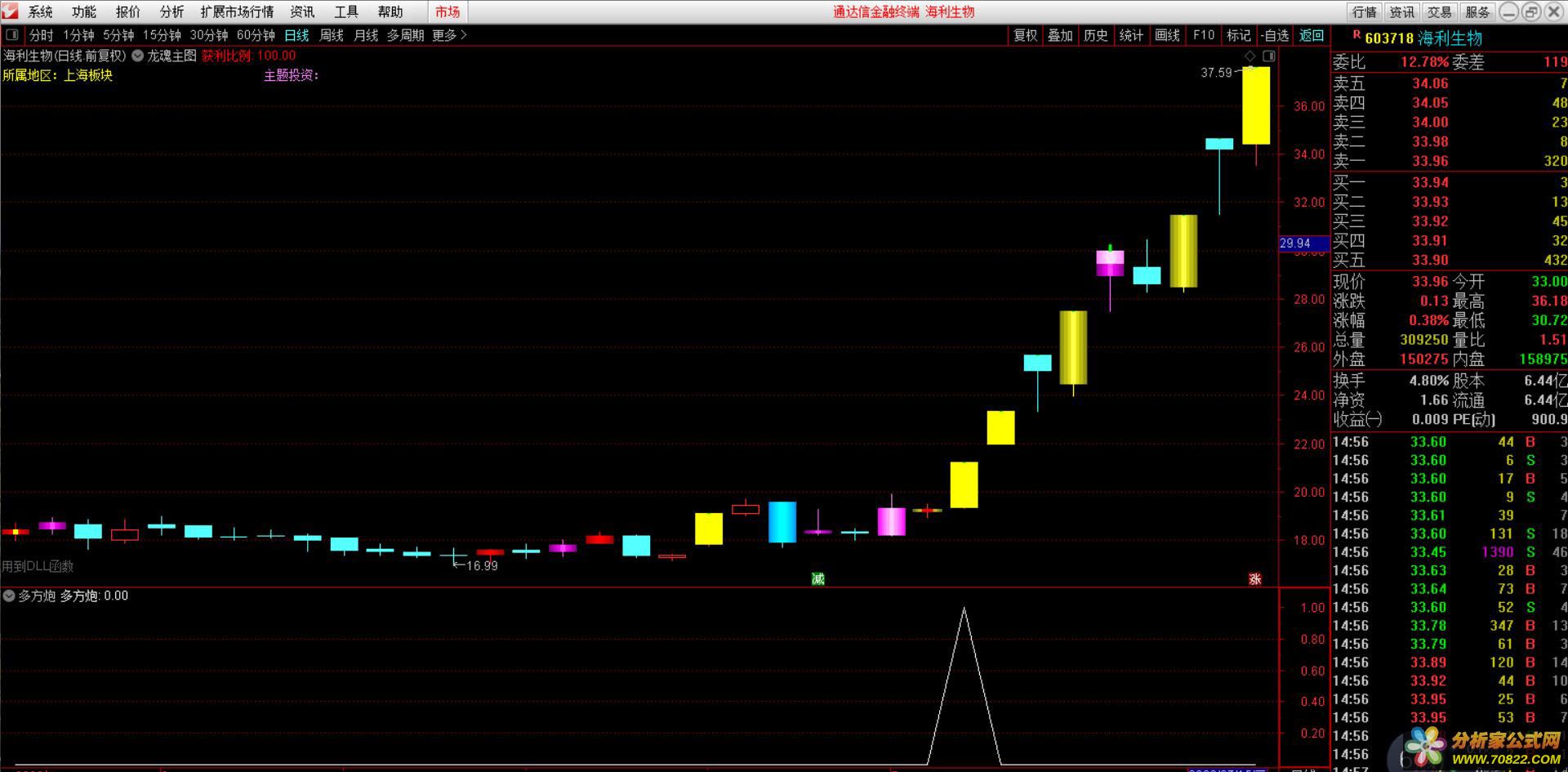The image size is (1568, 772).
Task: Open the 工具 menu
Action: [346, 11]
